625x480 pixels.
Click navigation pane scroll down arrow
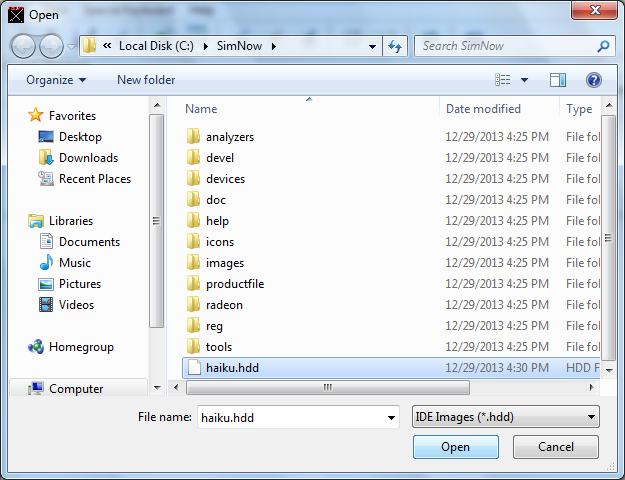click(x=157, y=388)
